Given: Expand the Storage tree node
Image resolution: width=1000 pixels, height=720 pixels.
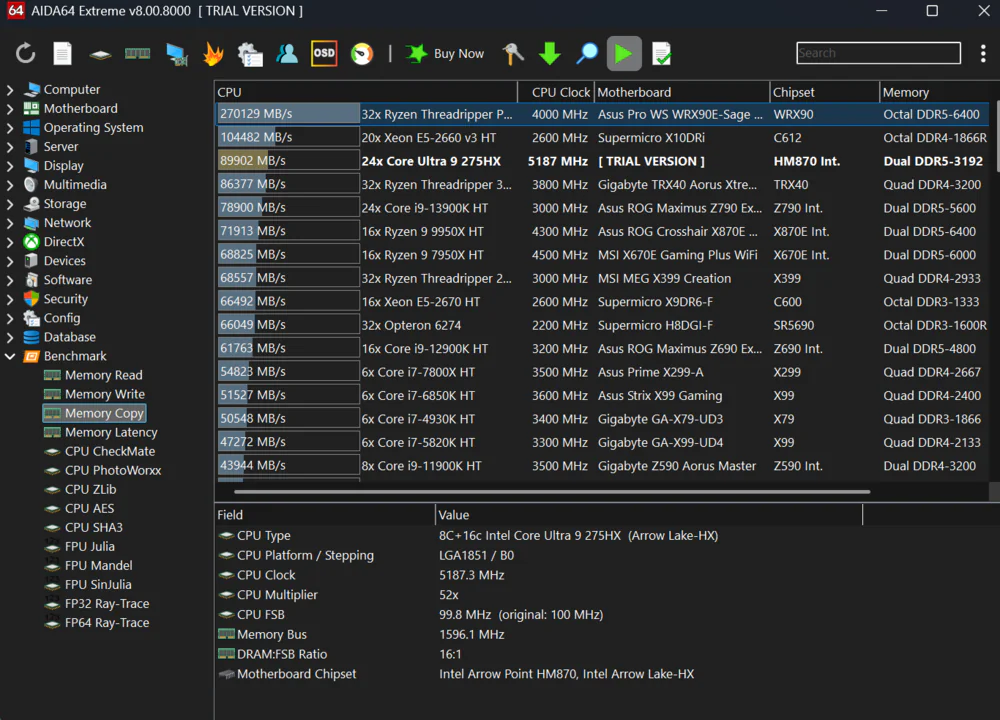Looking at the screenshot, I should [x=10, y=204].
